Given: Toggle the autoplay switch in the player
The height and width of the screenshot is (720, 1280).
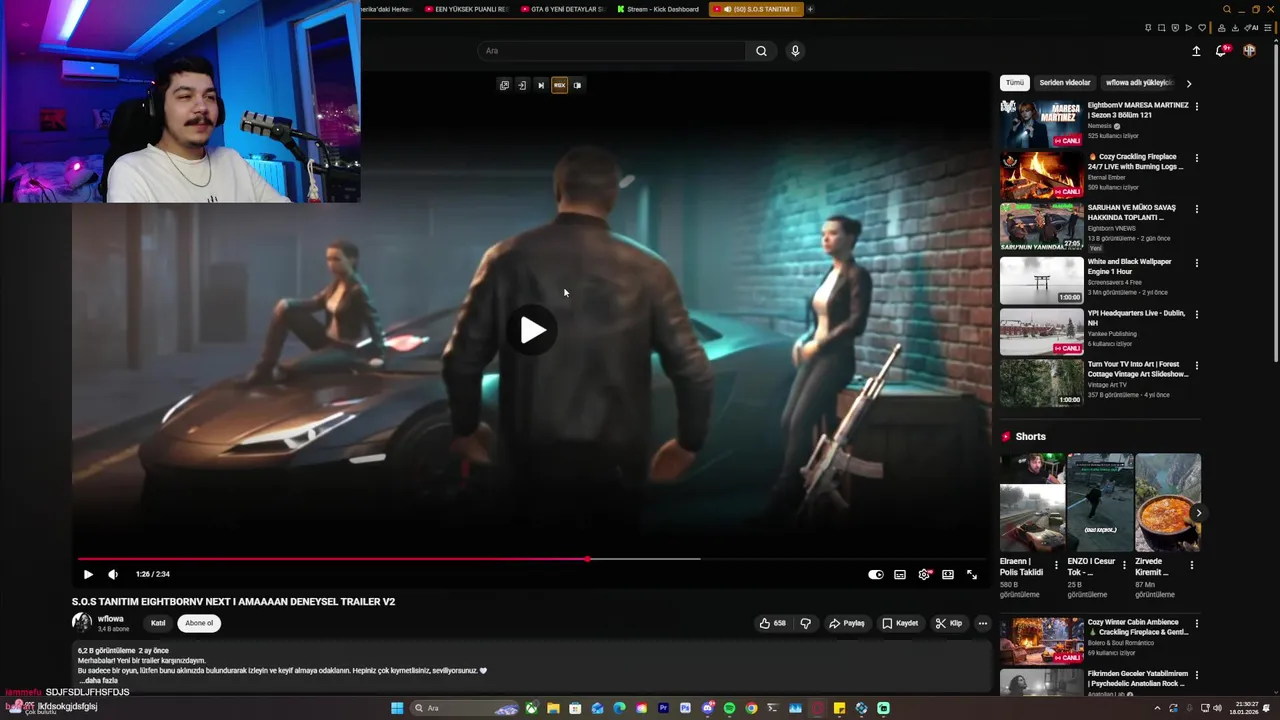Looking at the screenshot, I should [876, 574].
